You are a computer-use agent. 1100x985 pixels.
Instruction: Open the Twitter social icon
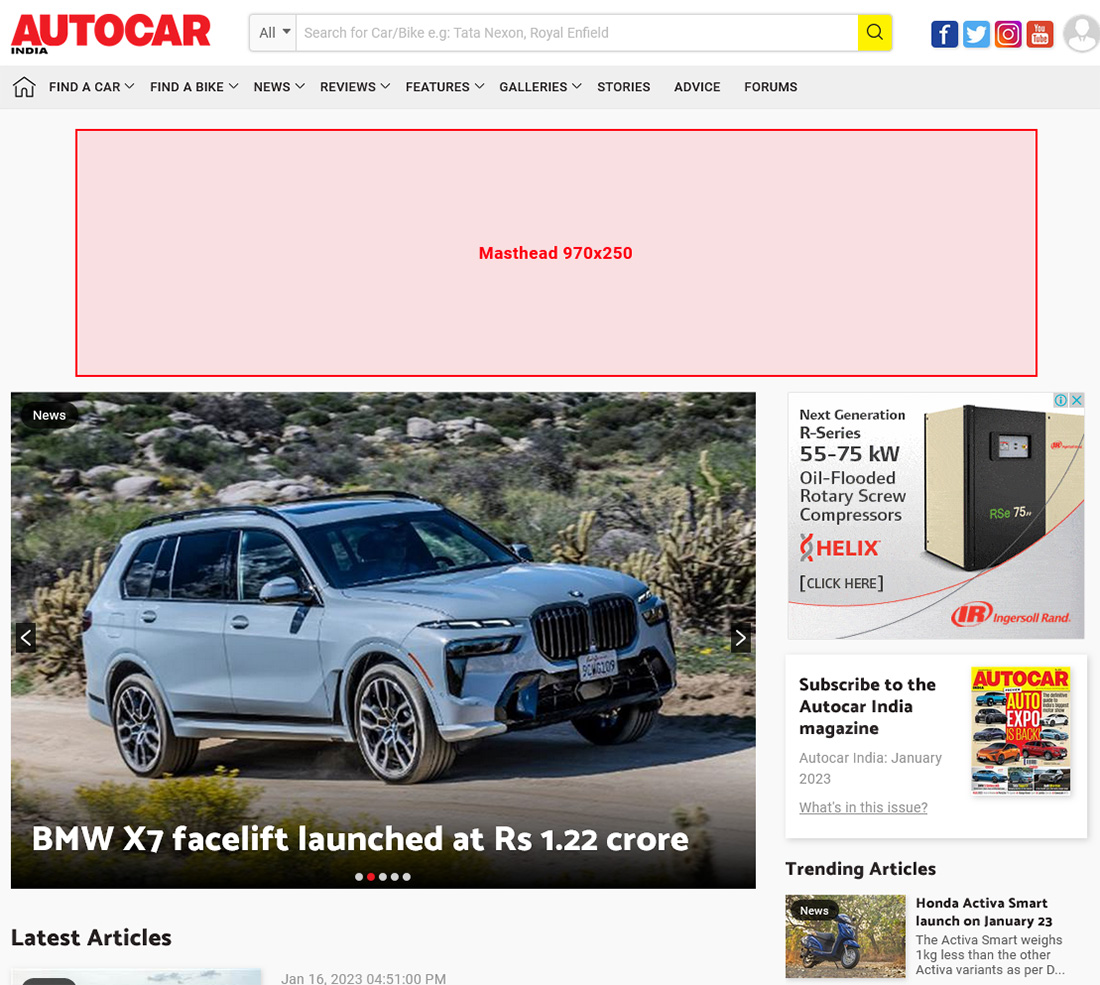click(976, 34)
